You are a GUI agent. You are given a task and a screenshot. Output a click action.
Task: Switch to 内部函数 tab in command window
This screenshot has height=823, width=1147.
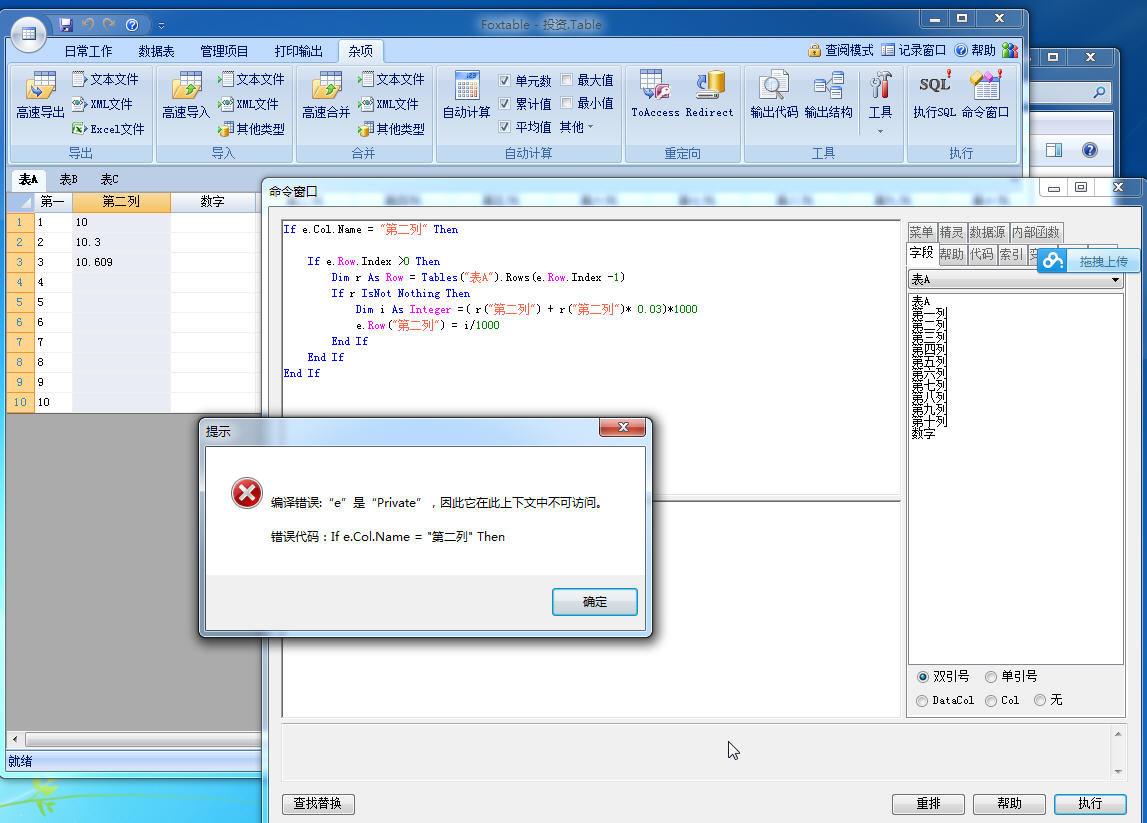tap(1035, 232)
